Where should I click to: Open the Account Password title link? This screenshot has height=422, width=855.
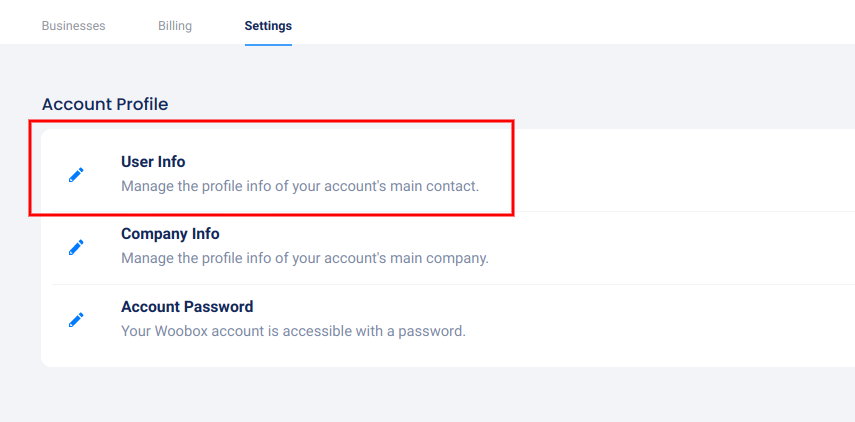point(187,307)
